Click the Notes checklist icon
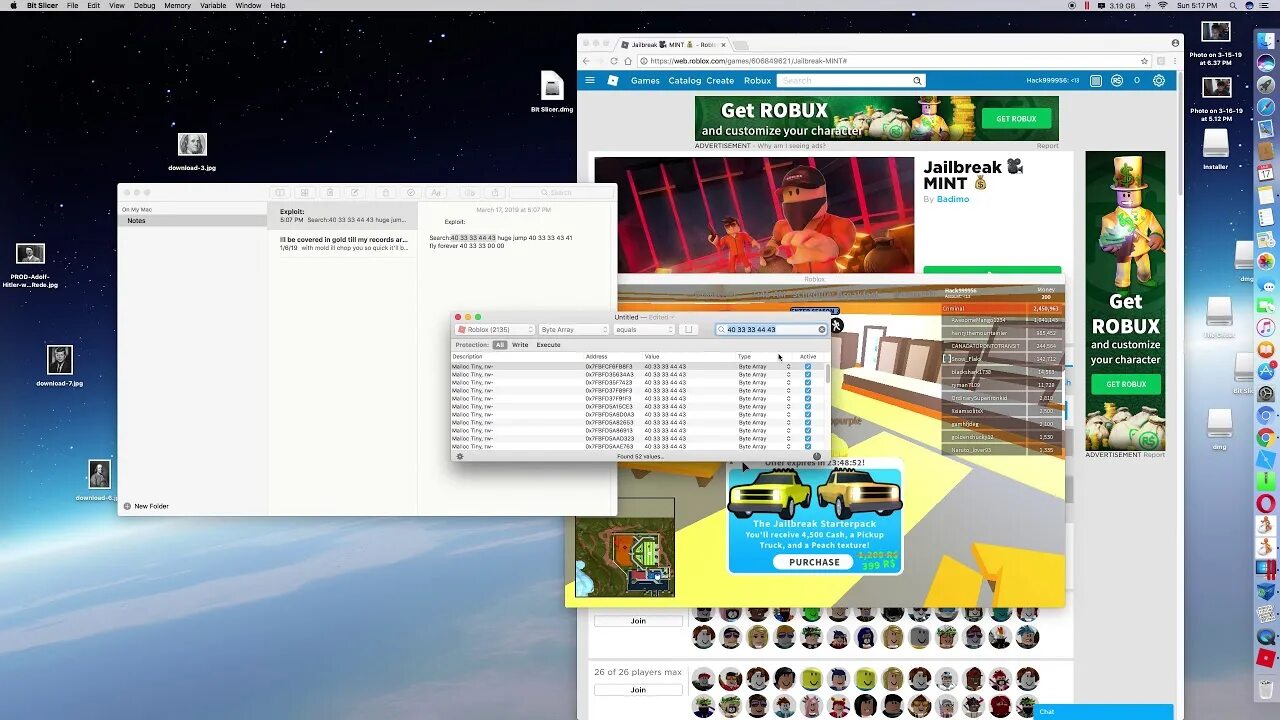Viewport: 1280px width, 720px height. (411, 193)
